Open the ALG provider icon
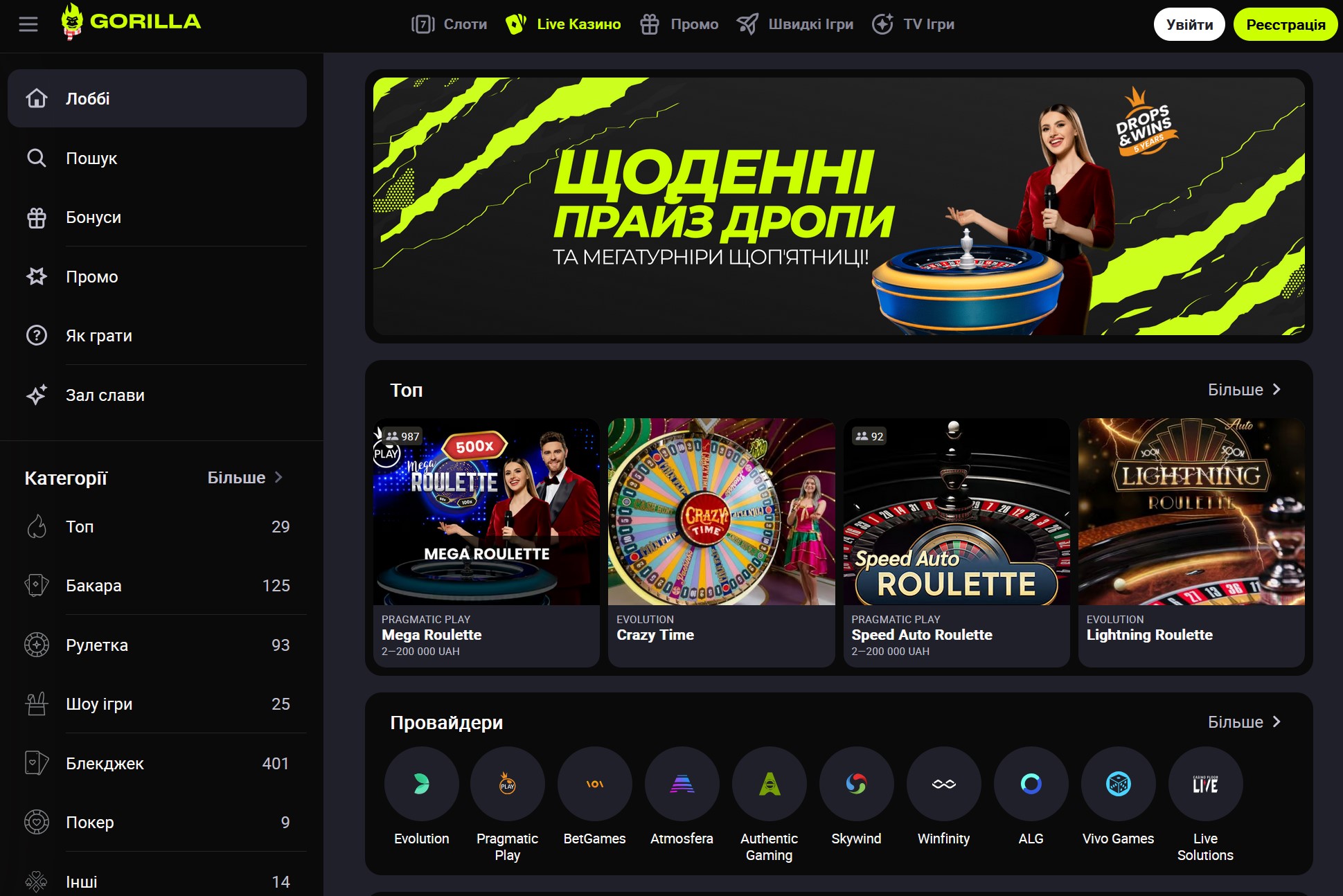The width and height of the screenshot is (1343, 896). point(1031,784)
